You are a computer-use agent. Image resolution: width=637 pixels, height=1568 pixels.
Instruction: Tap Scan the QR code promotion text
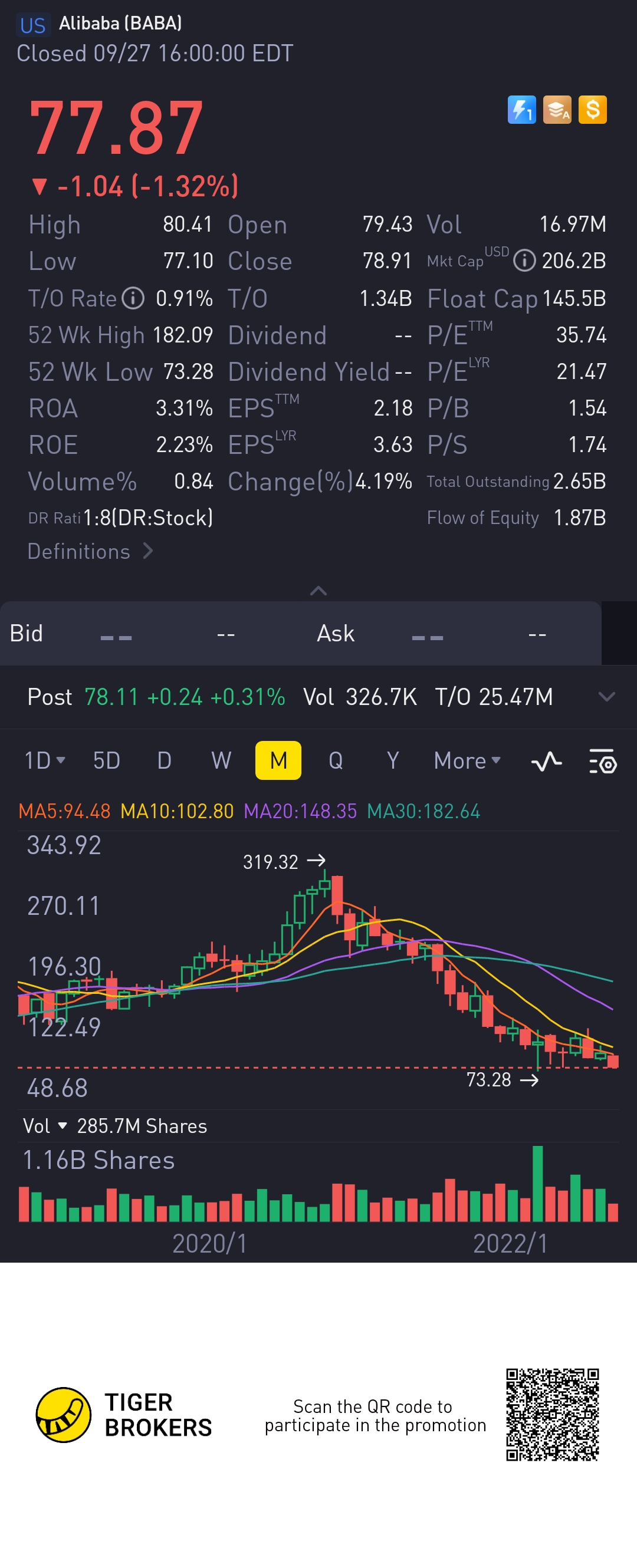coord(375,1415)
